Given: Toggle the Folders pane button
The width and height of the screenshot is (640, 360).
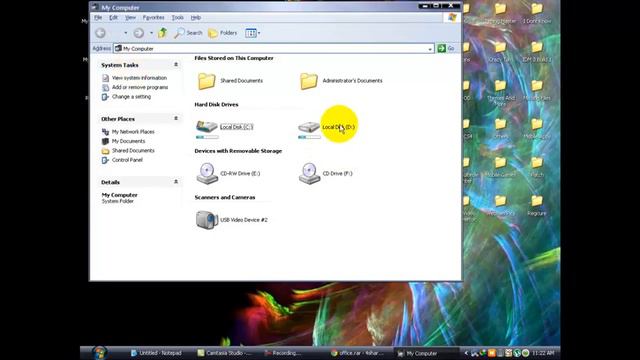Looking at the screenshot, I should click(x=222, y=33).
